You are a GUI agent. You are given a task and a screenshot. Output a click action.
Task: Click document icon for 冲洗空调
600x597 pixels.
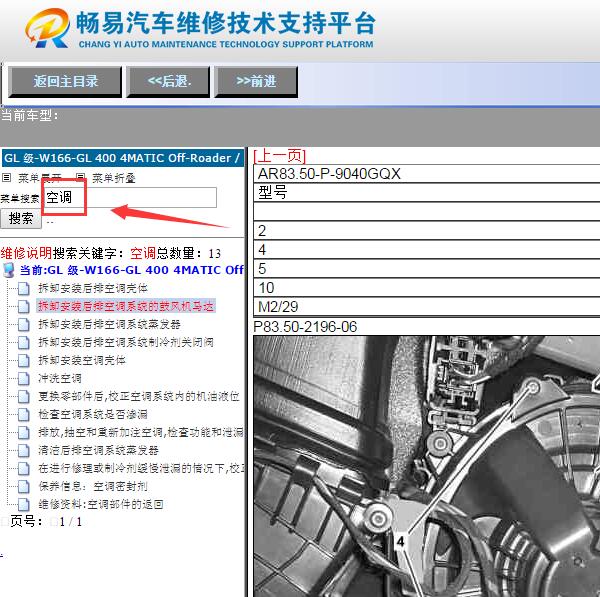(x=24, y=378)
